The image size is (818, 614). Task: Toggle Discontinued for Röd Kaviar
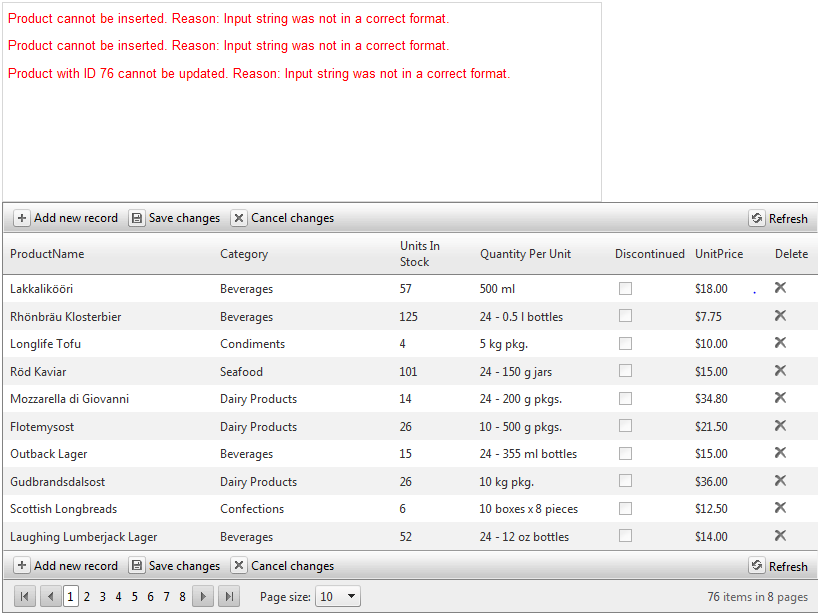pos(625,371)
